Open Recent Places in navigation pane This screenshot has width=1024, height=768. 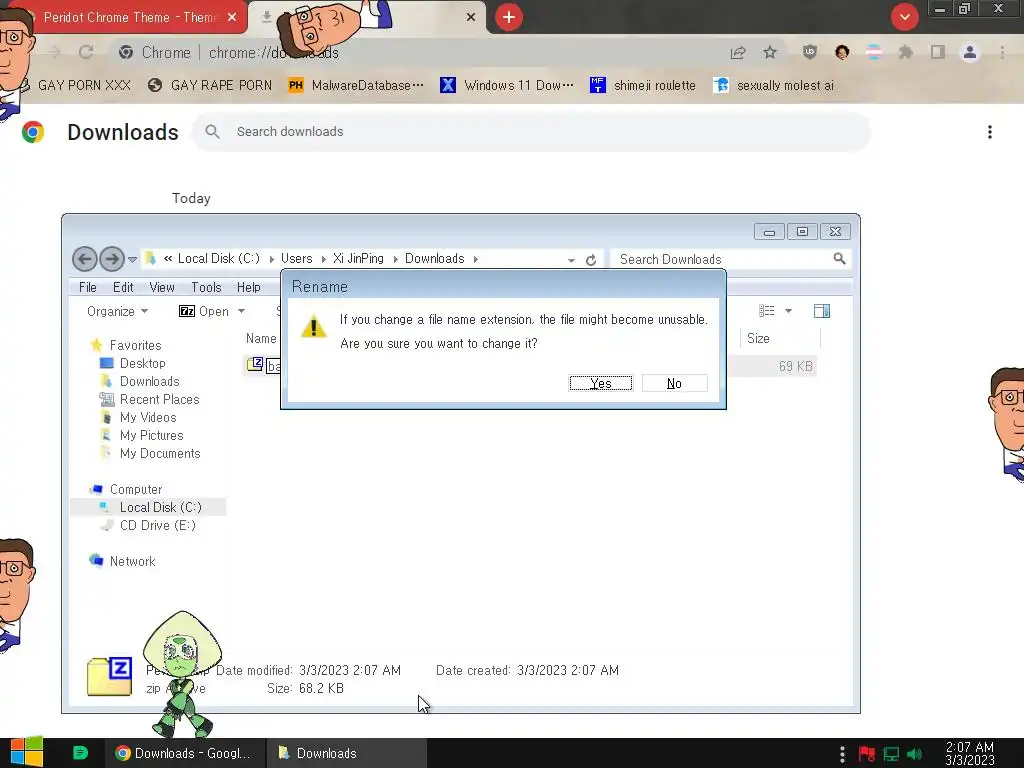159,400
